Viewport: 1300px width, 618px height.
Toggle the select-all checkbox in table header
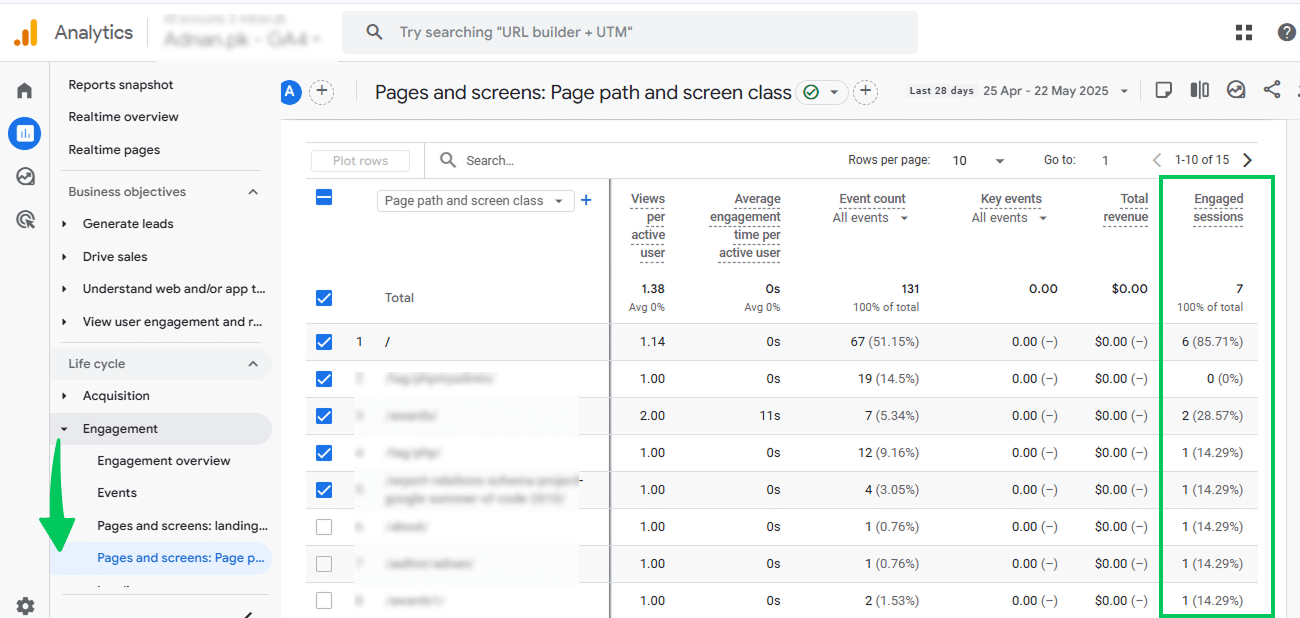coord(324,197)
